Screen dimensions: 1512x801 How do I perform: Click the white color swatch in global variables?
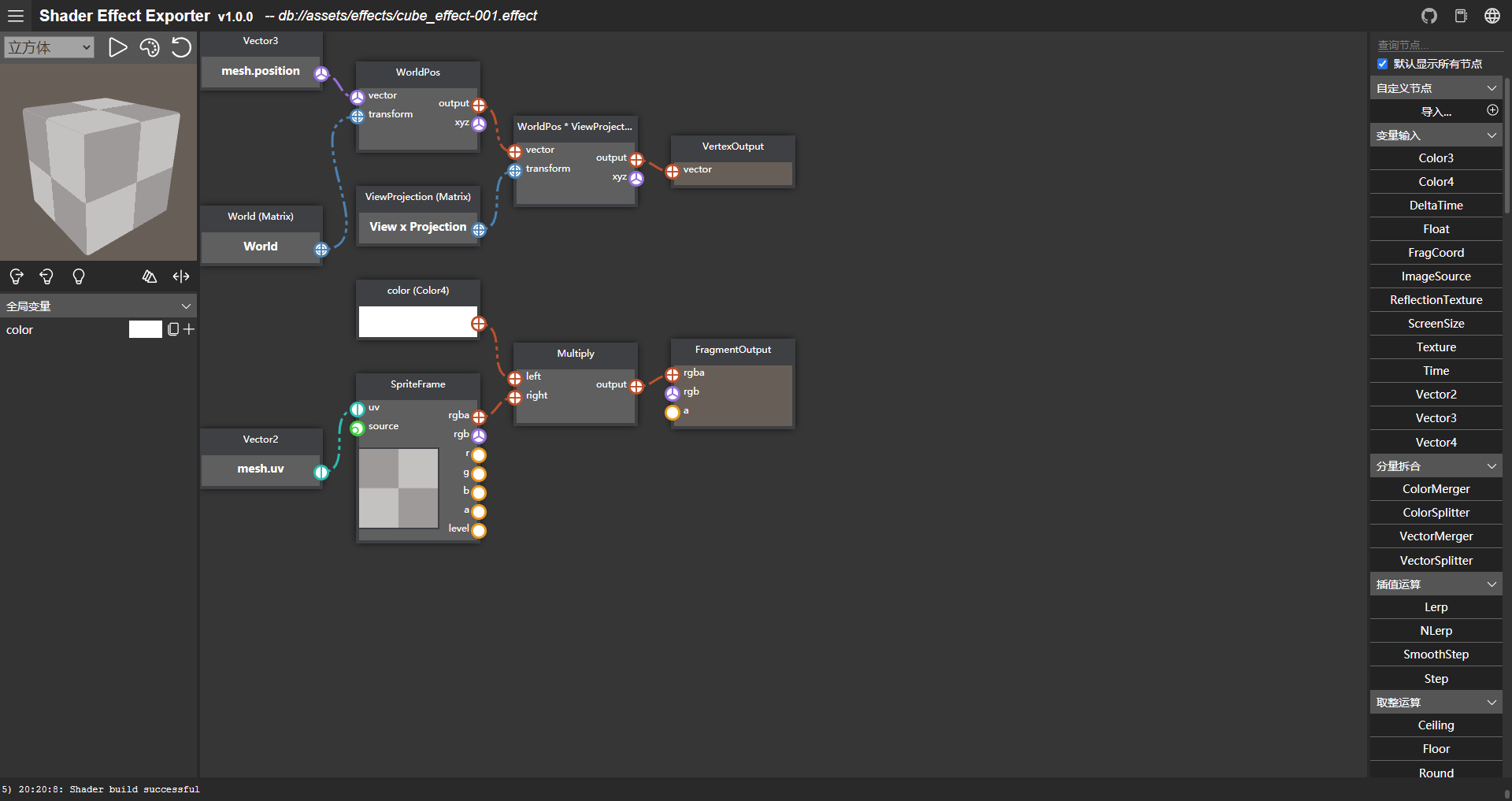tap(145, 329)
